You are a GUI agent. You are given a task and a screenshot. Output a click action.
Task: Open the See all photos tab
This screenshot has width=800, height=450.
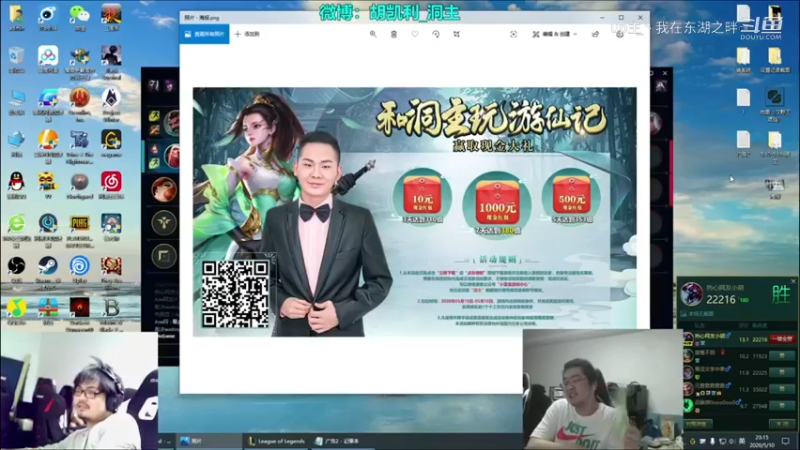pos(205,34)
